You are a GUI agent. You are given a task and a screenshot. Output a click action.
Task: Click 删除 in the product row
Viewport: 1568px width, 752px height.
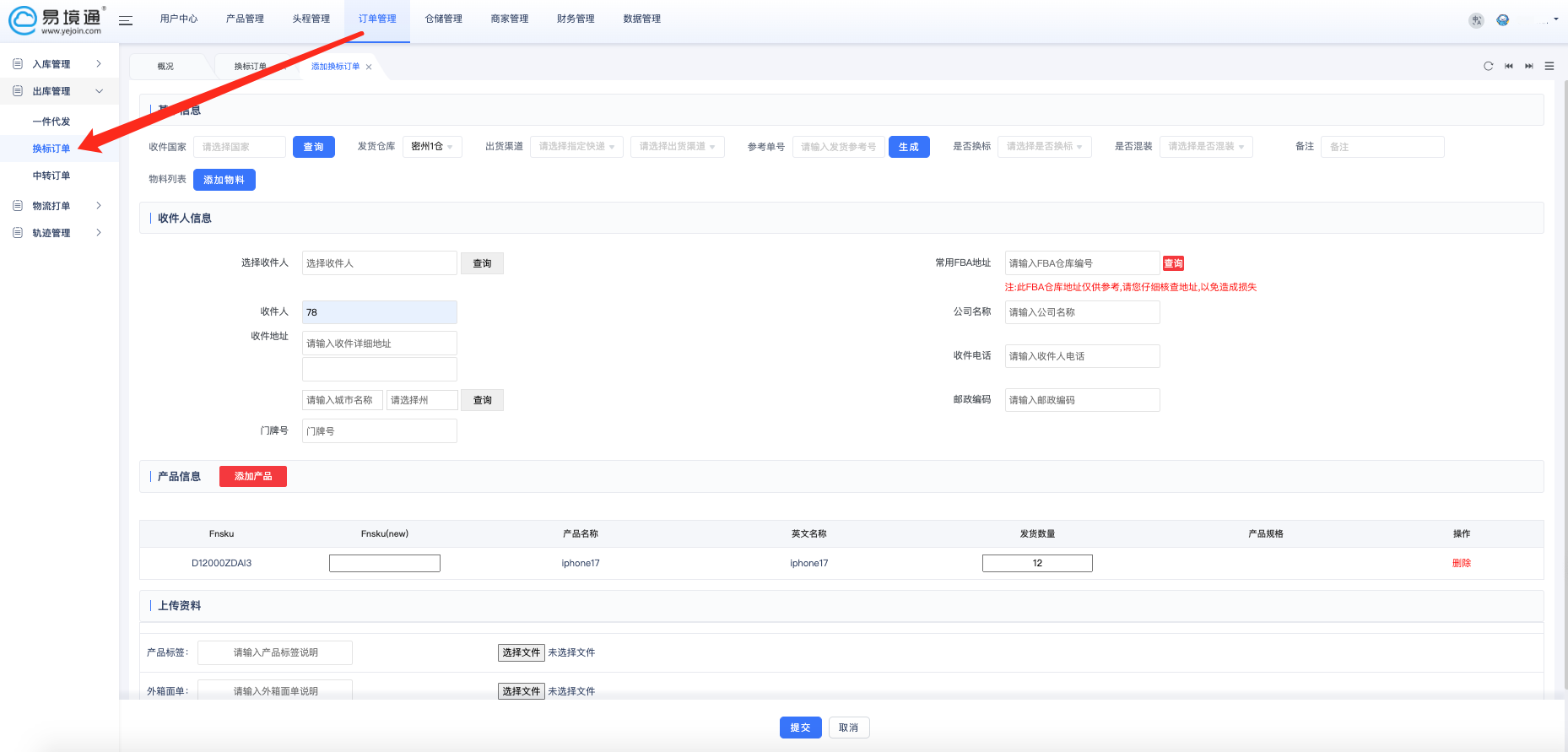coord(1461,563)
